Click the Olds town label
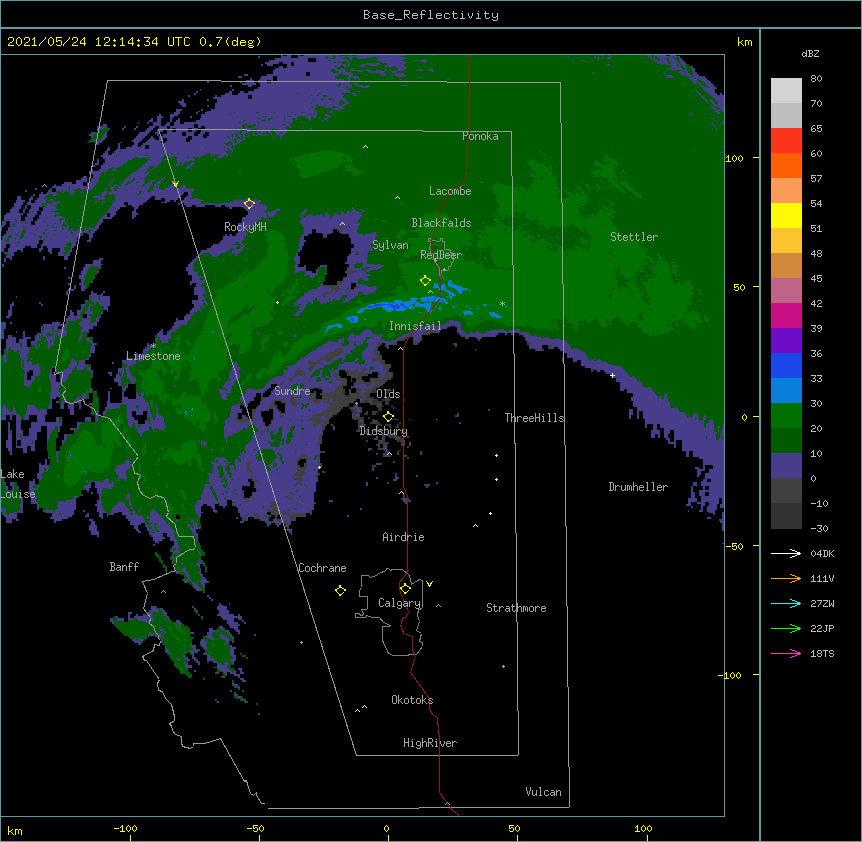This screenshot has width=862, height=842. [388, 394]
